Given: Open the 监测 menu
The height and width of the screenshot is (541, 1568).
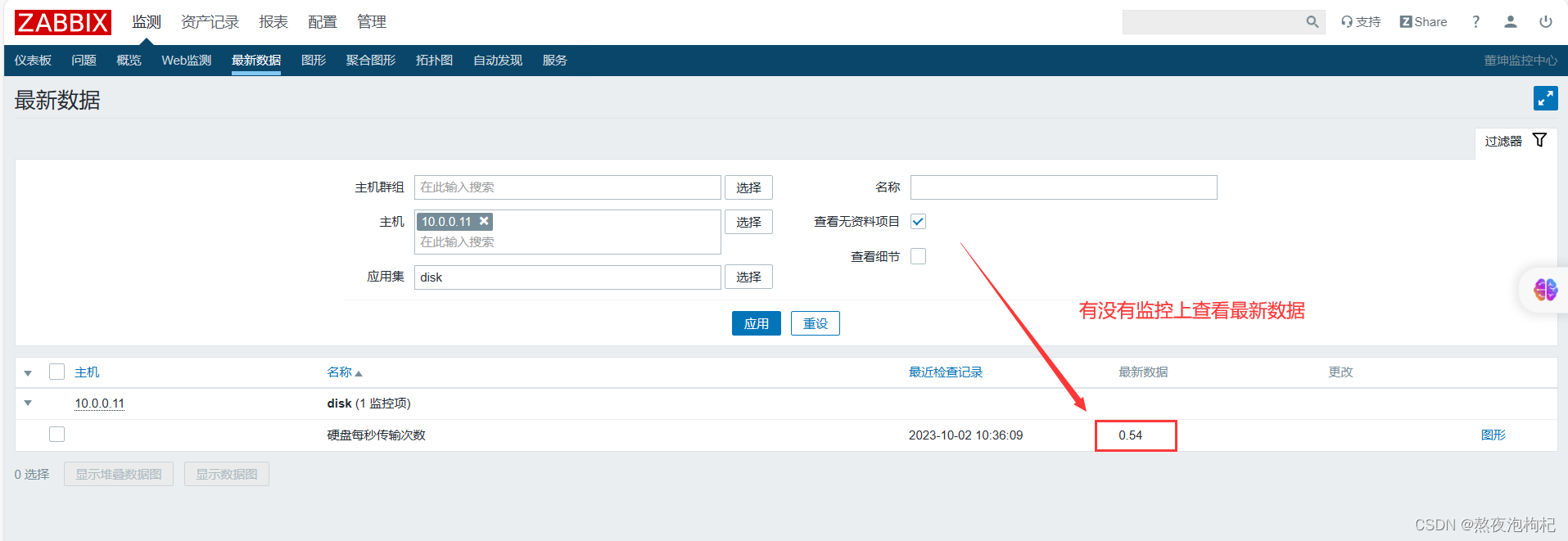Looking at the screenshot, I should (x=147, y=22).
